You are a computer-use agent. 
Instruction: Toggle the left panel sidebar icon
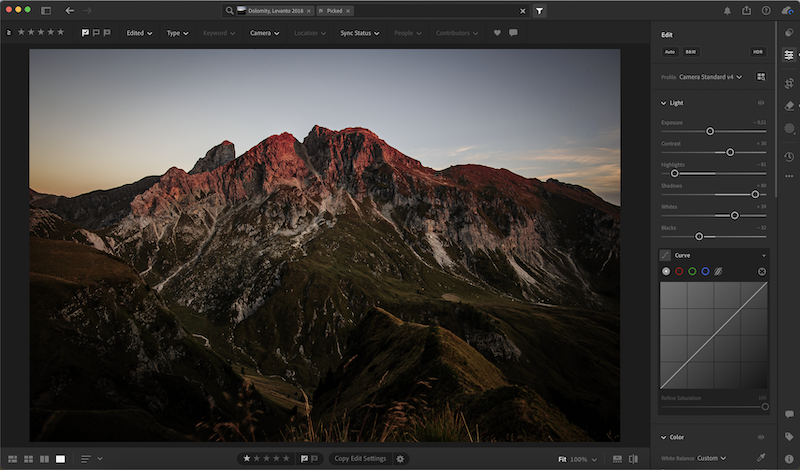point(46,11)
